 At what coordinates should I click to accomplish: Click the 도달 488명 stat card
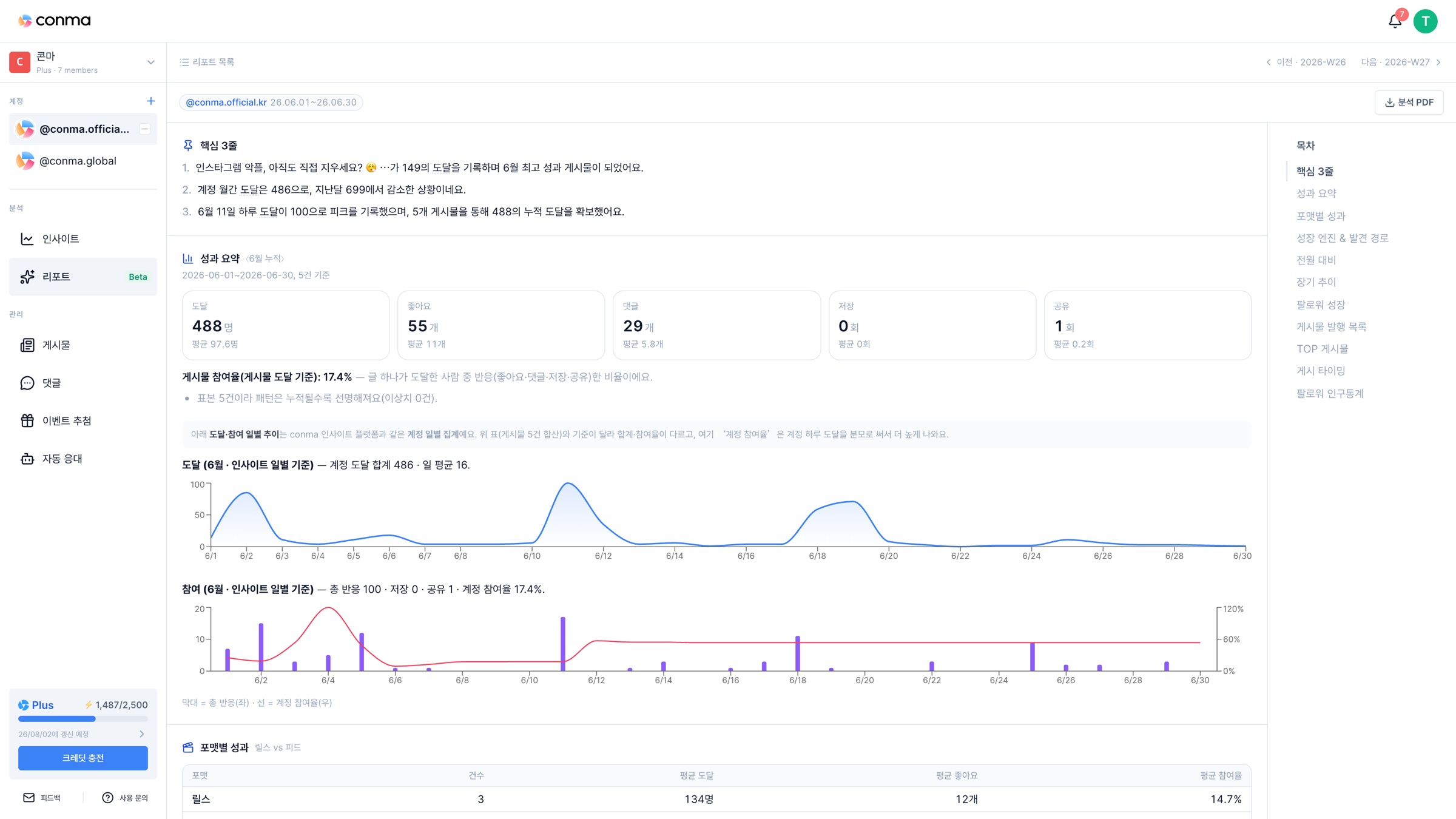click(x=286, y=325)
